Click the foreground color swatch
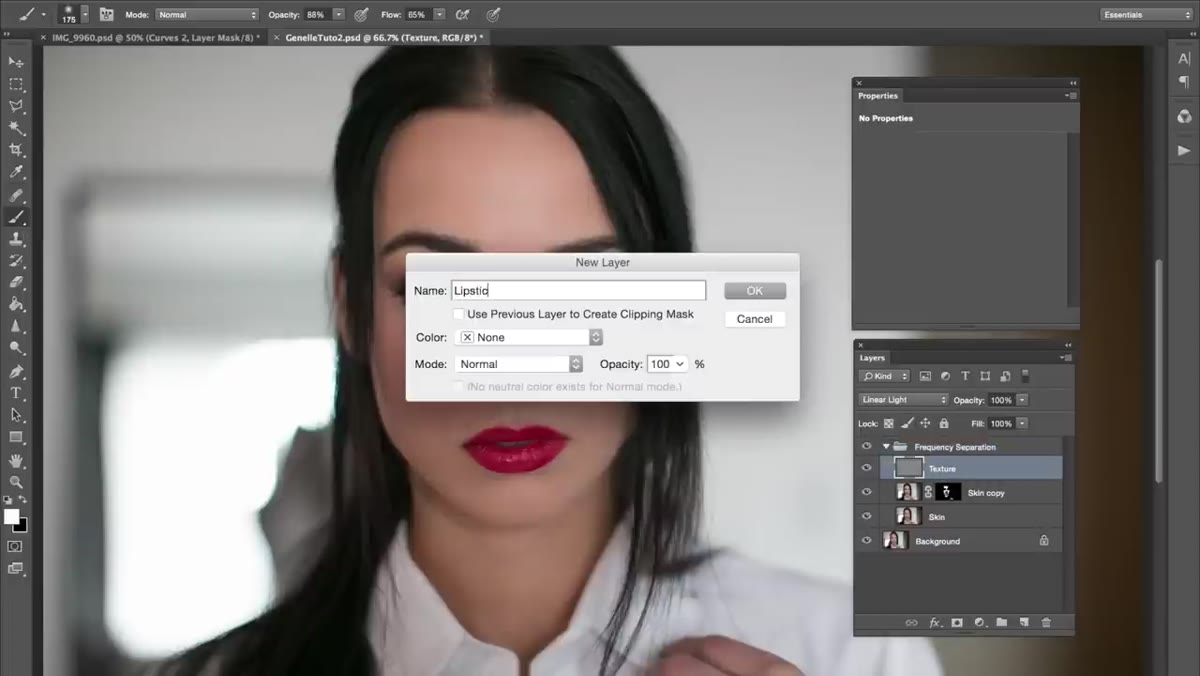This screenshot has height=676, width=1200. (x=12, y=516)
